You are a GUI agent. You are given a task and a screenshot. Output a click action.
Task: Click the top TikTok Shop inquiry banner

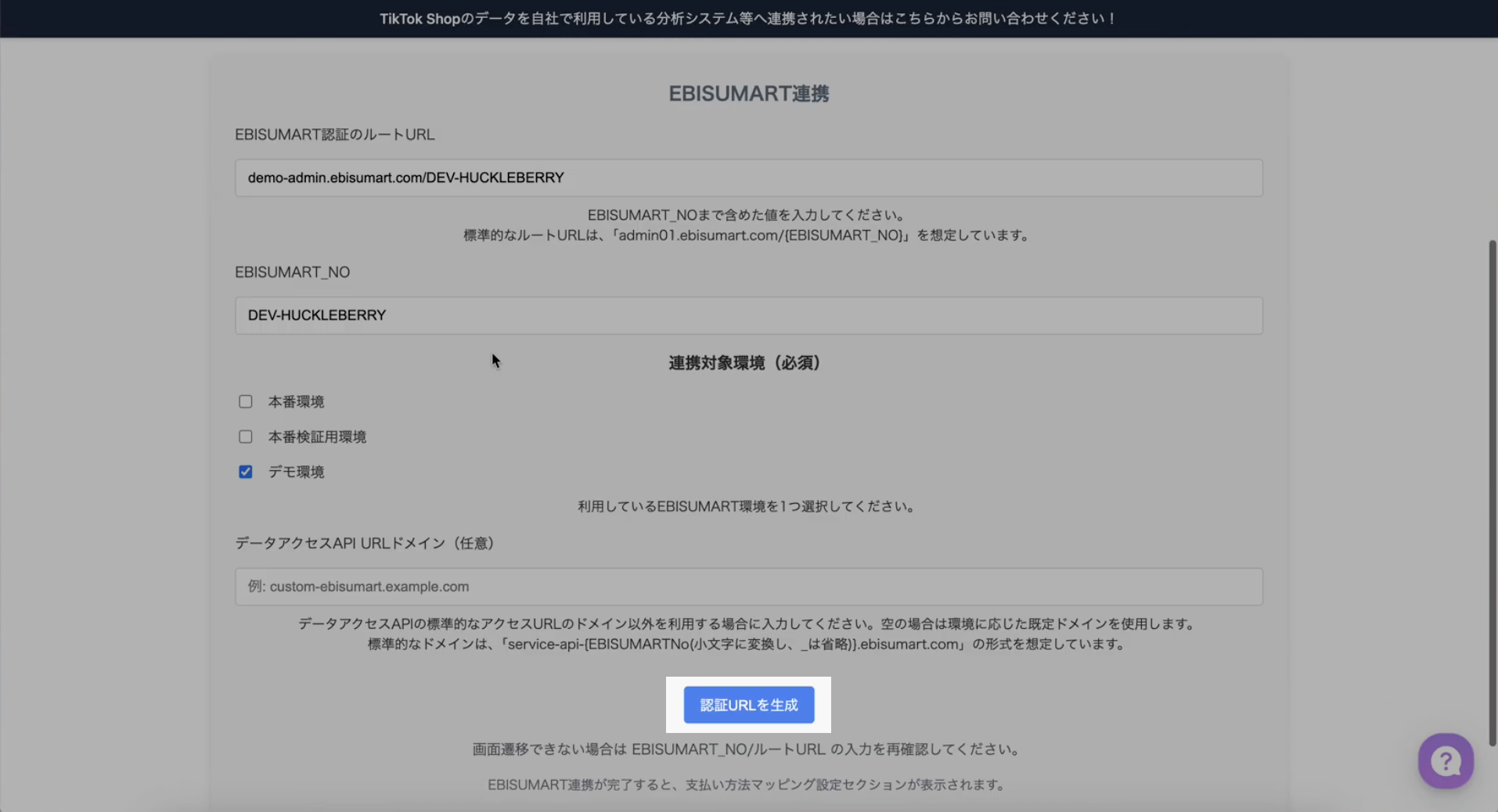[x=749, y=19]
